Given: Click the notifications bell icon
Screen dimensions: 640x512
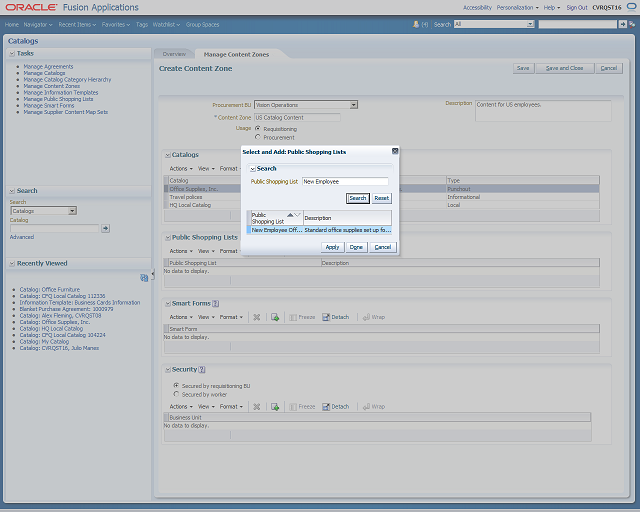Looking at the screenshot, I should (416, 24).
